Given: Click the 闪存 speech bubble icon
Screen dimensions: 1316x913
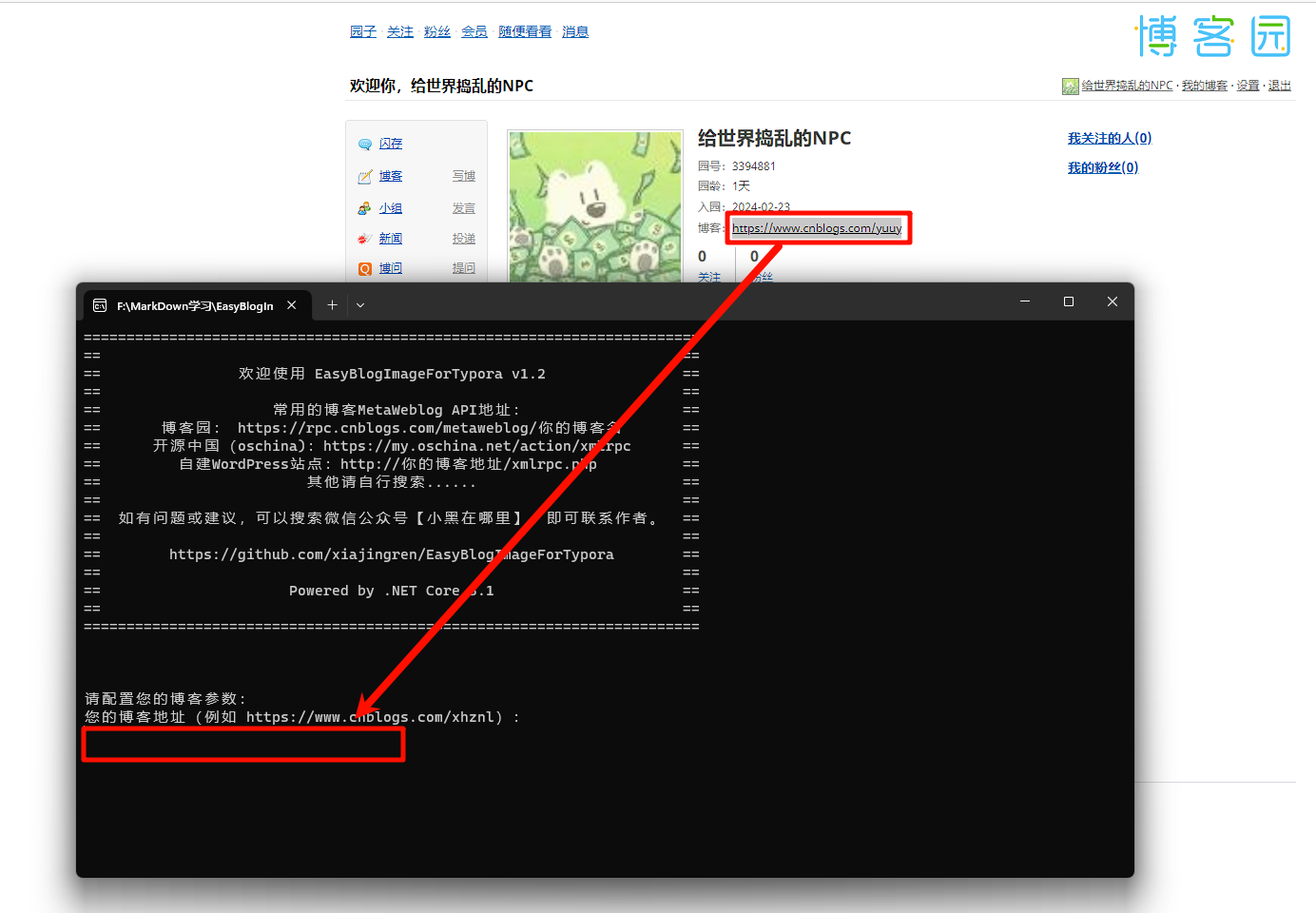Looking at the screenshot, I should (x=365, y=145).
